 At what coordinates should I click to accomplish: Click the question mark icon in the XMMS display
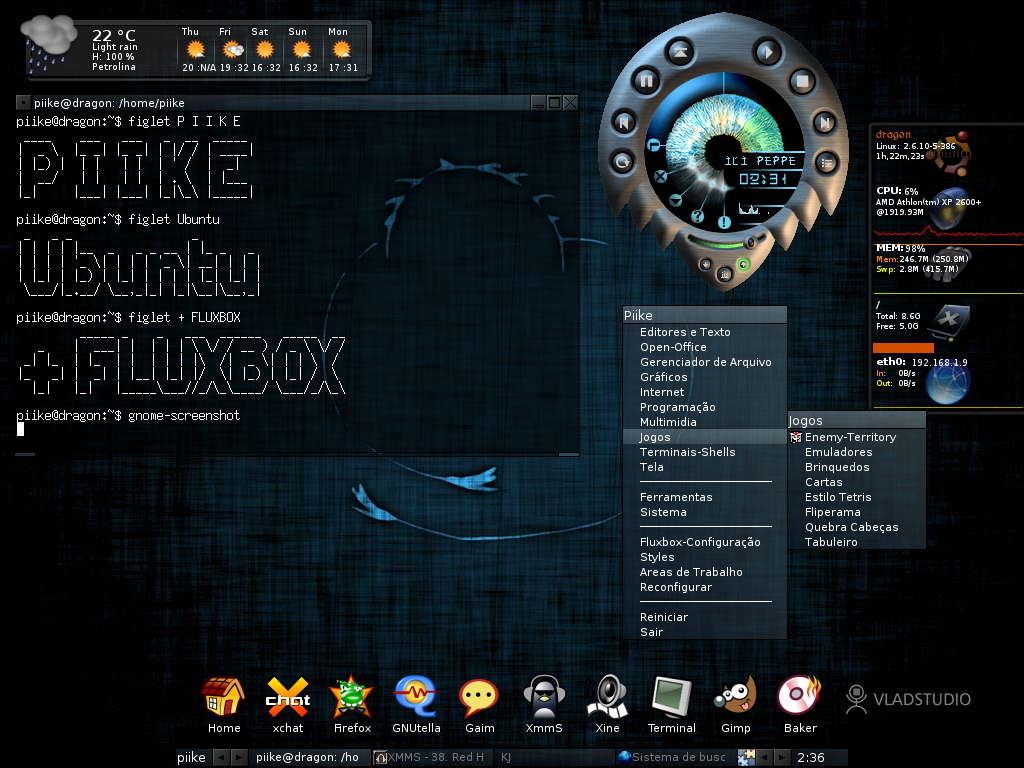pos(697,216)
